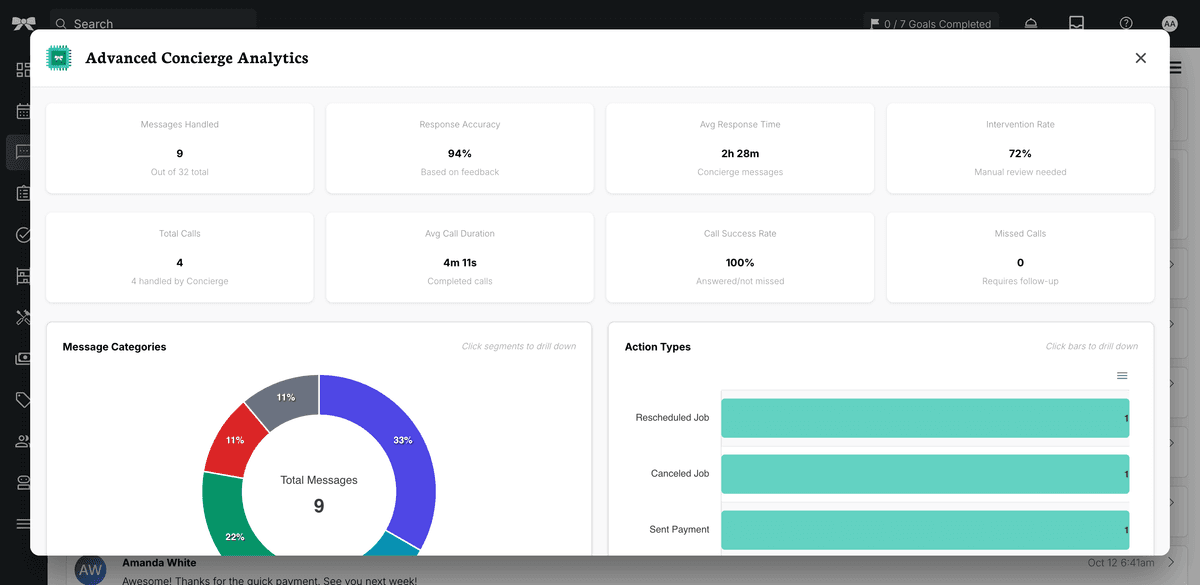This screenshot has height=585, width=1200.
Task: Click the crossed tools icon in the sidebar
Action: (22, 317)
